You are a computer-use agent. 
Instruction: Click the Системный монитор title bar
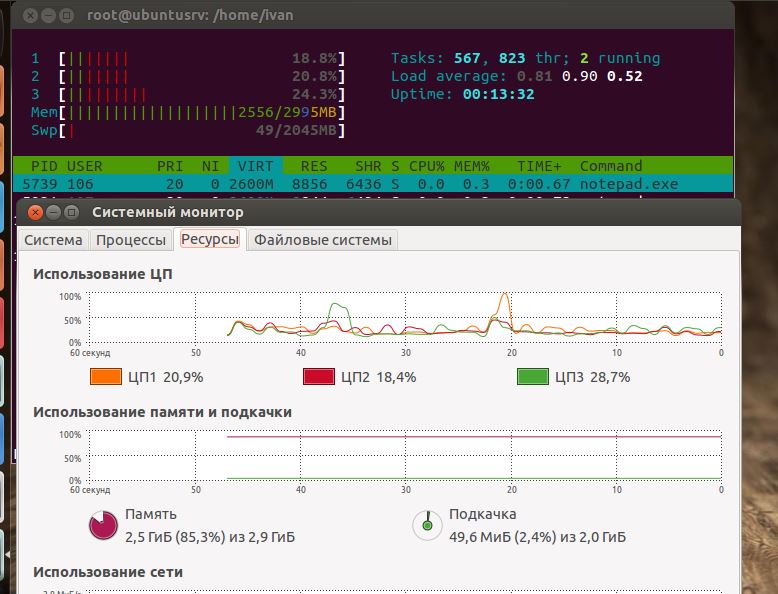tap(400, 212)
